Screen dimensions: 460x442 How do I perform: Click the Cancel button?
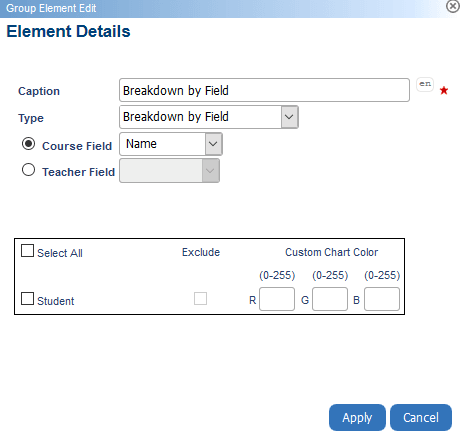click(421, 418)
